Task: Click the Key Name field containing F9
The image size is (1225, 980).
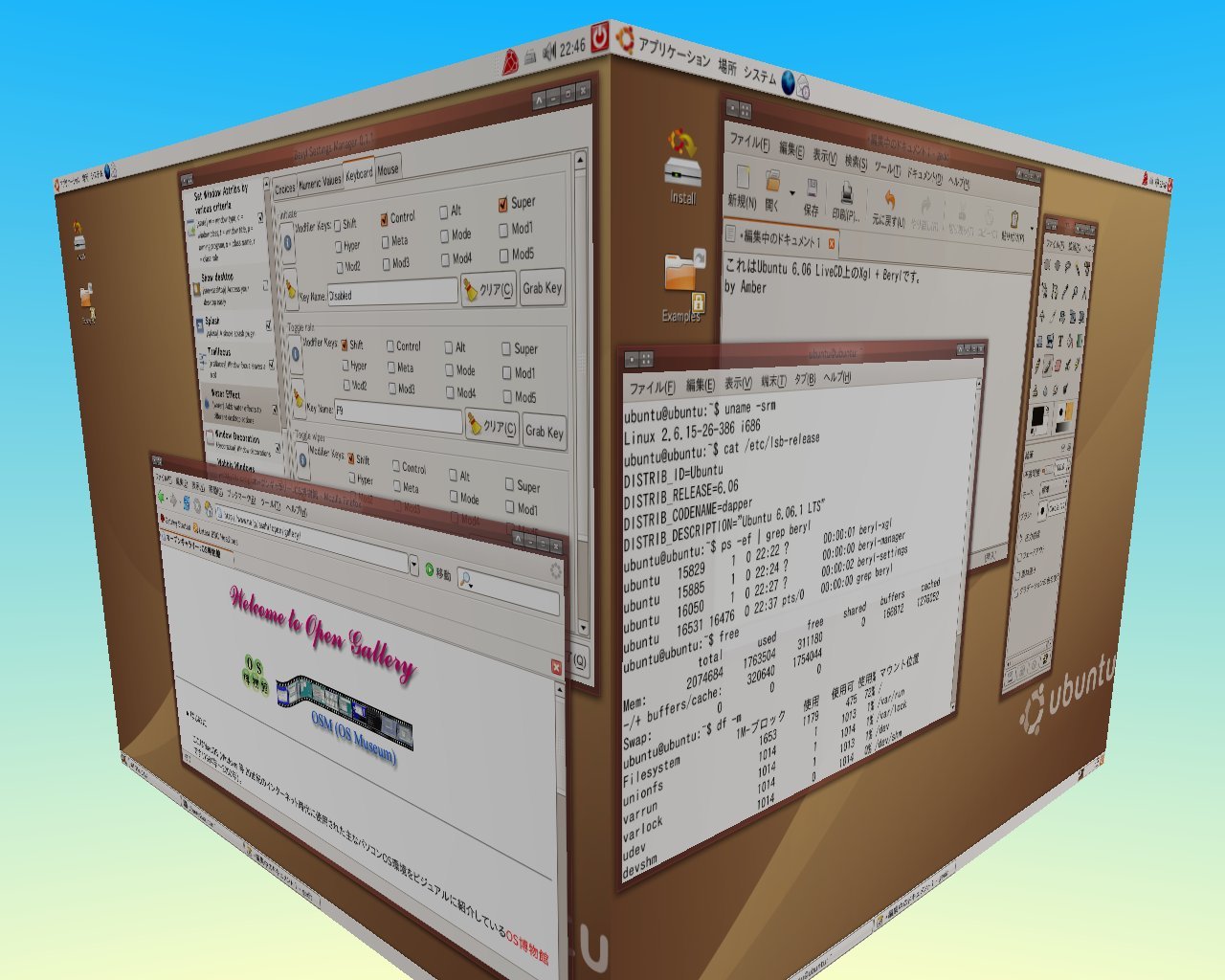Action: (397, 416)
